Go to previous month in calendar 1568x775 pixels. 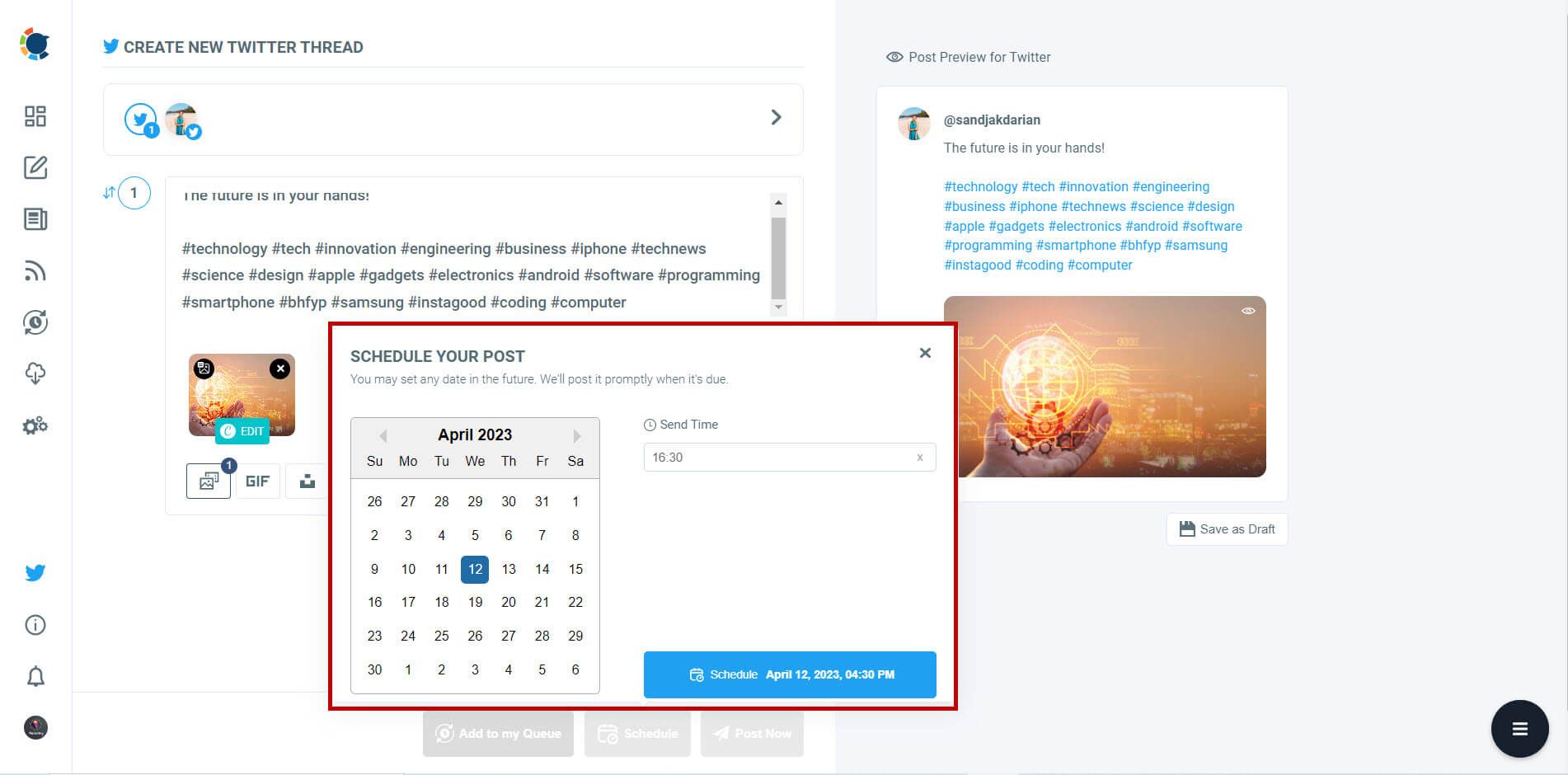[383, 434]
